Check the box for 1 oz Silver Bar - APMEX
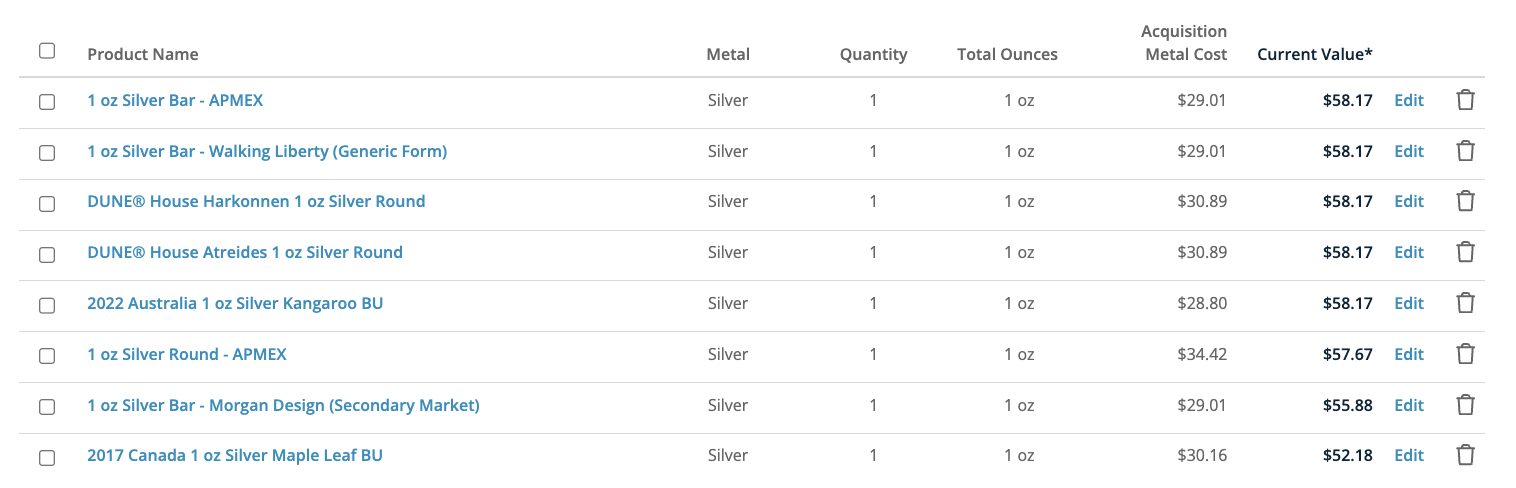 click(47, 102)
